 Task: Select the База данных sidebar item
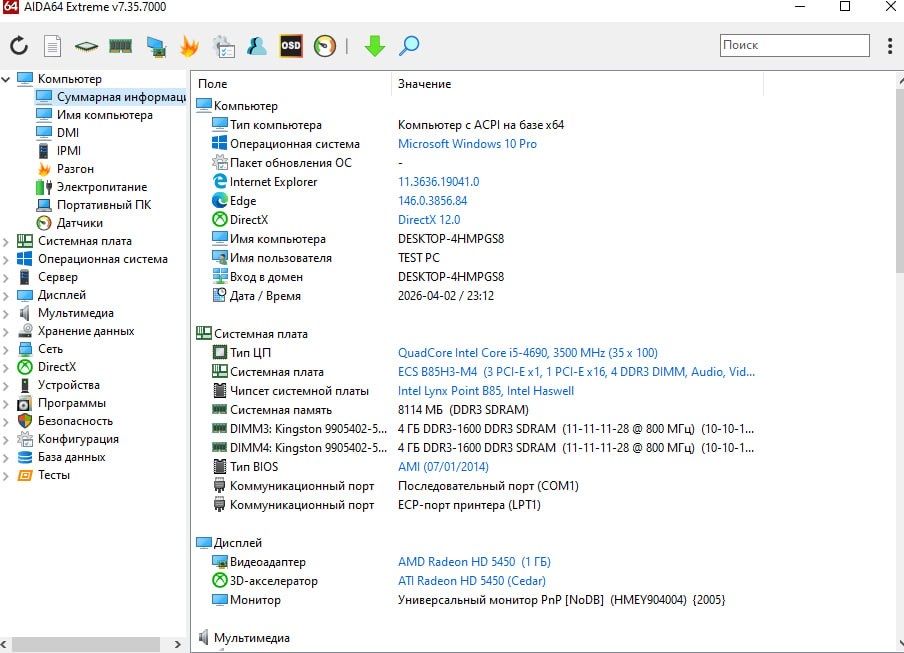[x=62, y=457]
